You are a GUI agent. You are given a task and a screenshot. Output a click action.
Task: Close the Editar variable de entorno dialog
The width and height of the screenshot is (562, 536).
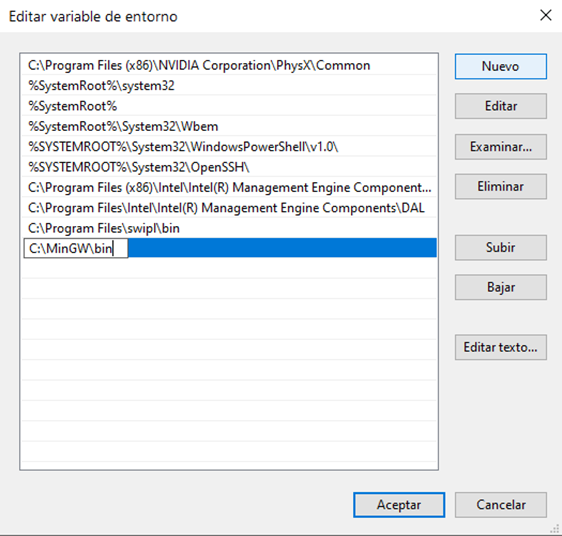click(x=546, y=15)
